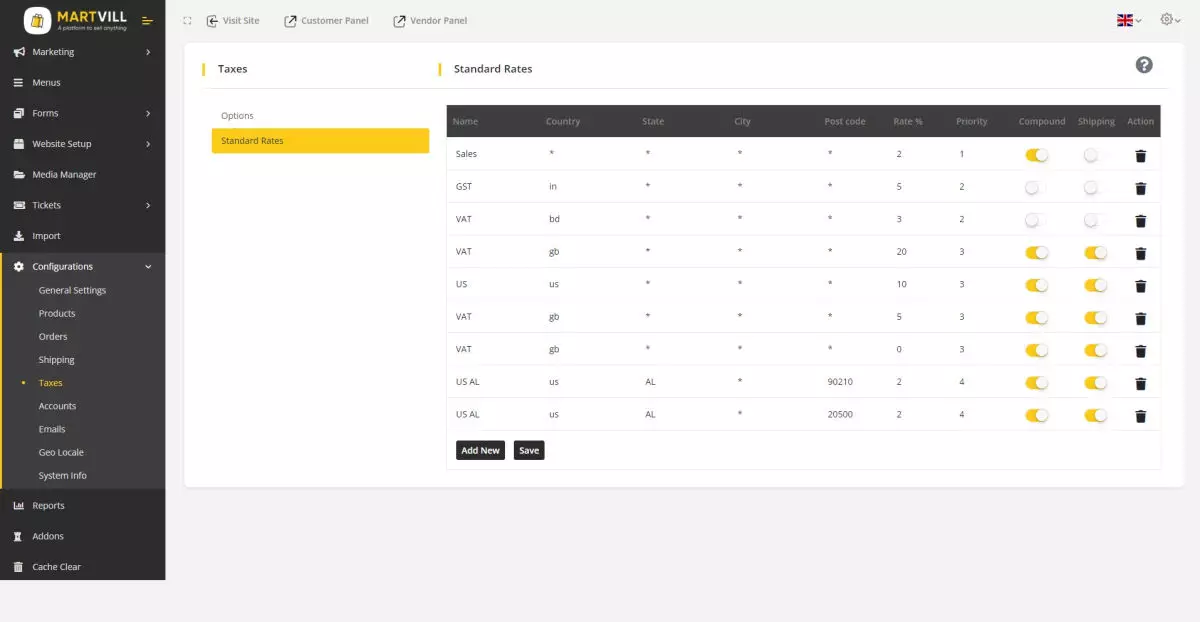This screenshot has height=622, width=1200.
Task: Click the Add New button
Action: point(480,450)
